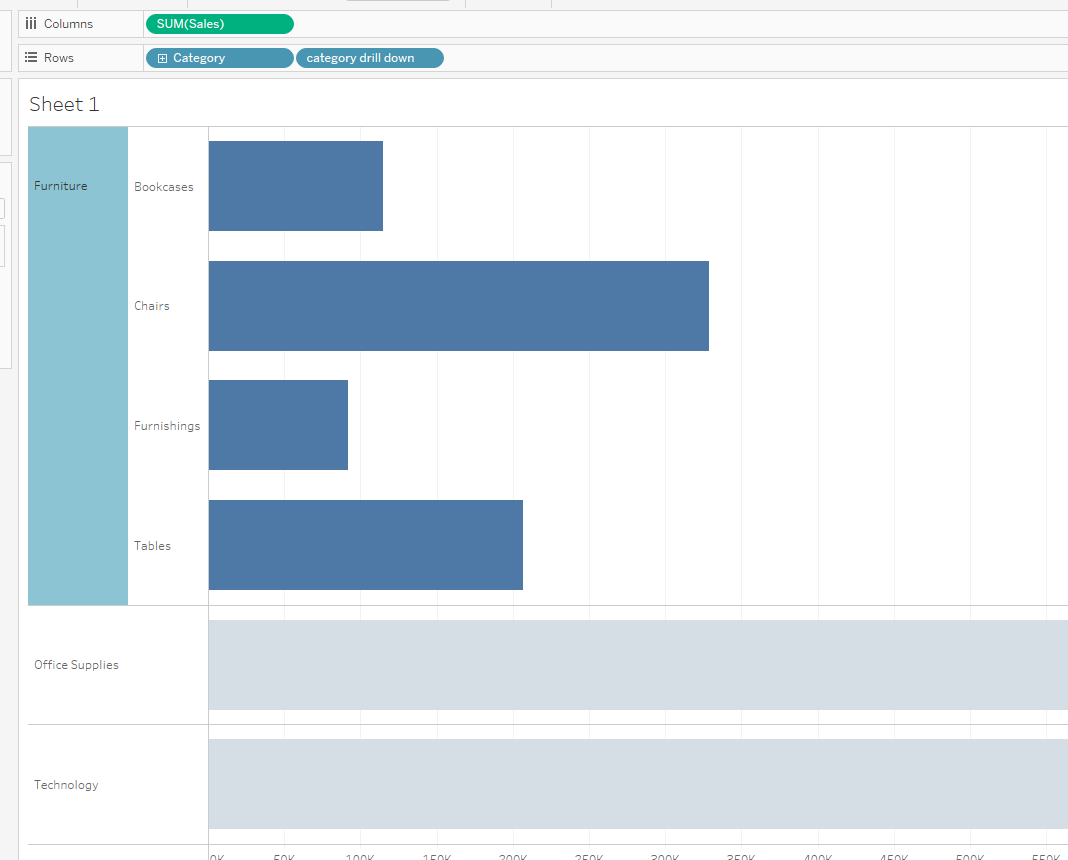1068x860 pixels.
Task: Click the Technology sales bar
Action: tap(638, 784)
